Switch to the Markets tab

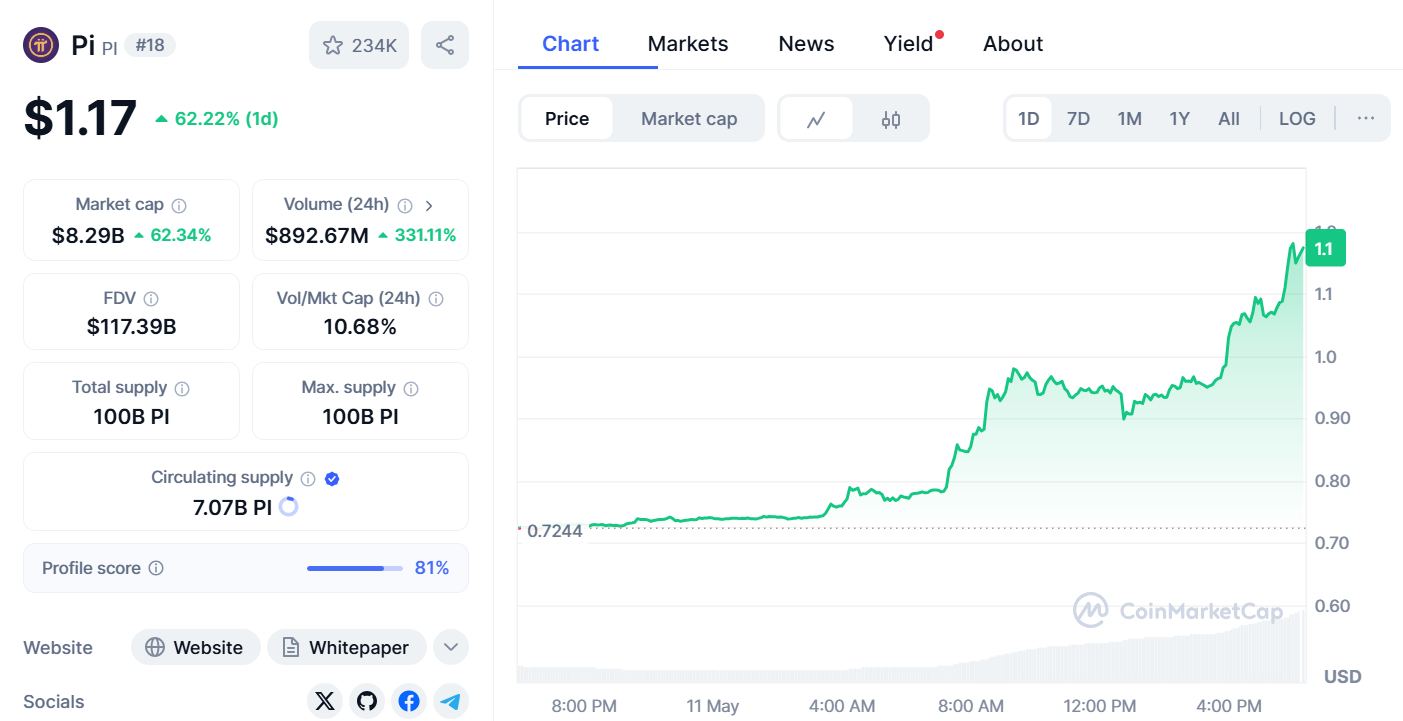[x=688, y=44]
